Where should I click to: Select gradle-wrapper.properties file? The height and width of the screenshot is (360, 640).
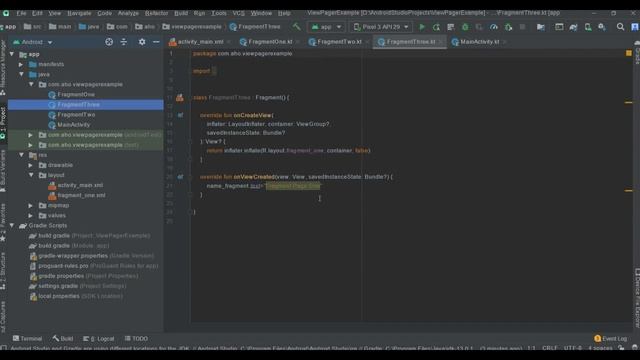73,256
